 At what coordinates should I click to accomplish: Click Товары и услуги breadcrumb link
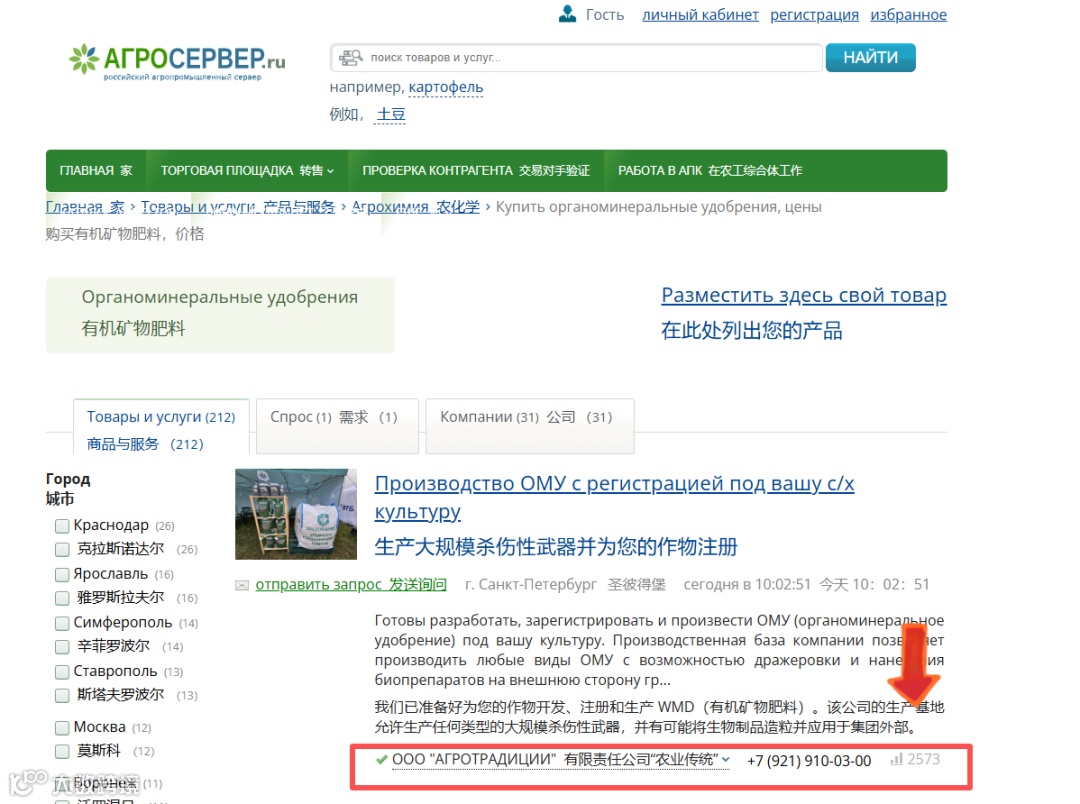pyautogui.click(x=238, y=207)
